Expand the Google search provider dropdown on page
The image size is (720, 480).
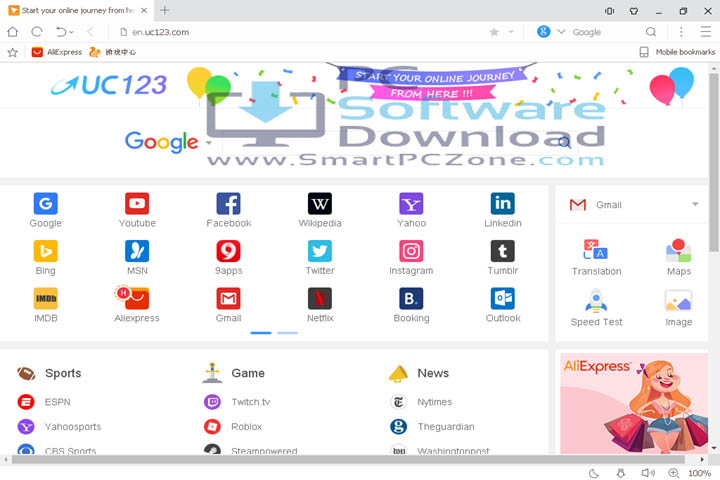[x=209, y=143]
